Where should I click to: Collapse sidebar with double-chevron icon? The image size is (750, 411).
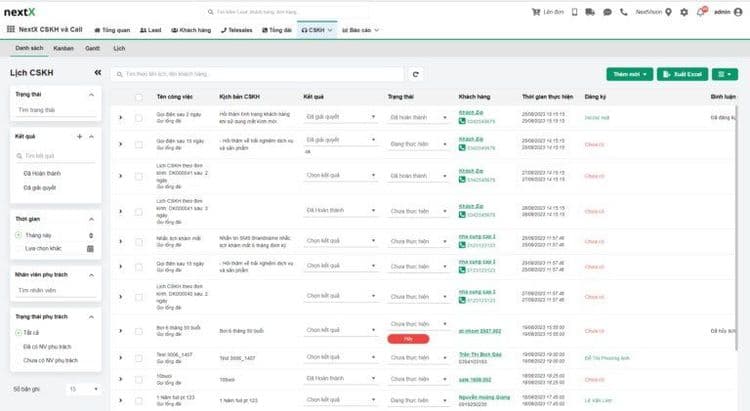[x=97, y=73]
